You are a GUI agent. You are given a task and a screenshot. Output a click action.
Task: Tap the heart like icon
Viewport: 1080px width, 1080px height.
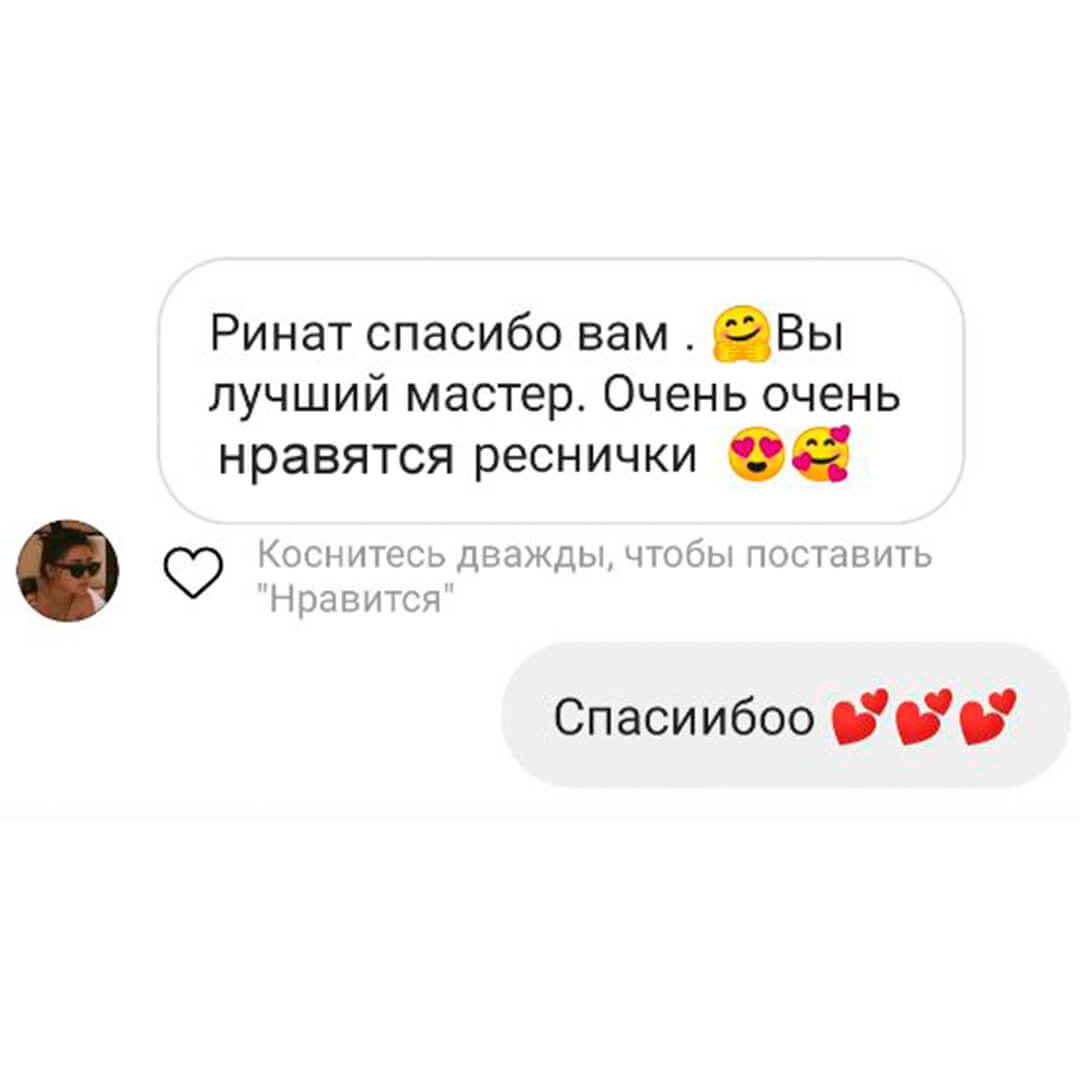click(193, 572)
